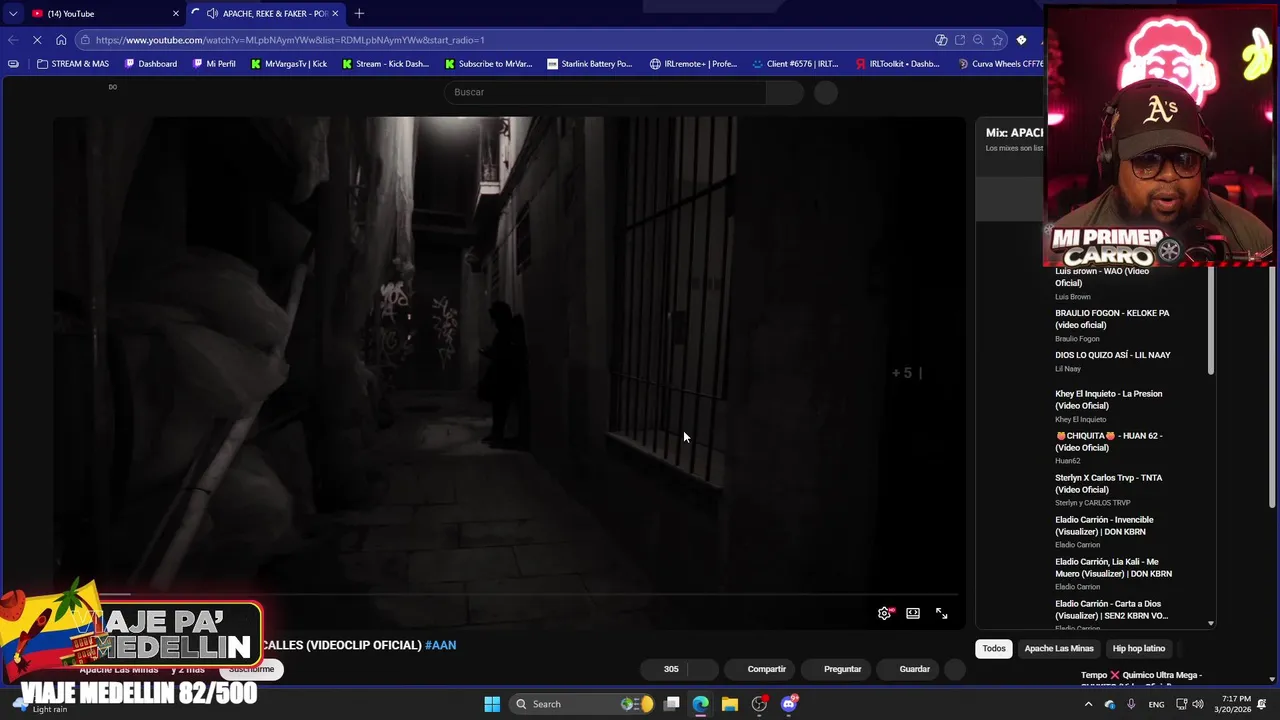Open Task View from the taskbar
Viewport: 1280px width, 720px height.
(x=672, y=704)
